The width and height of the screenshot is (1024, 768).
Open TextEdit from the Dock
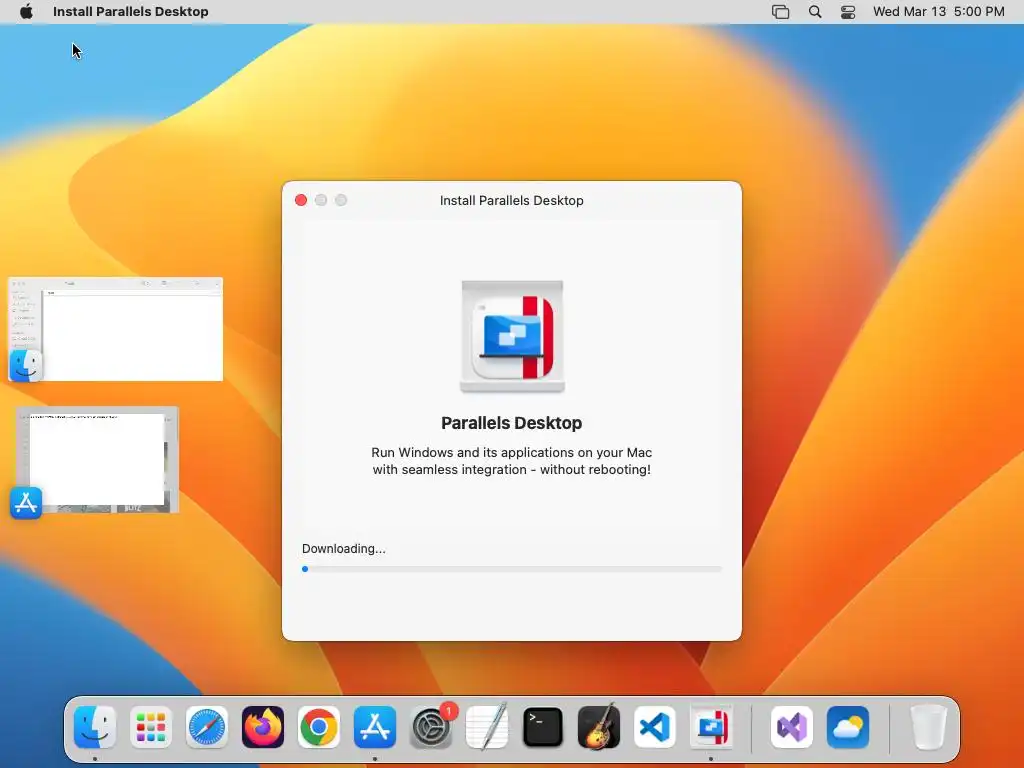[x=487, y=727]
